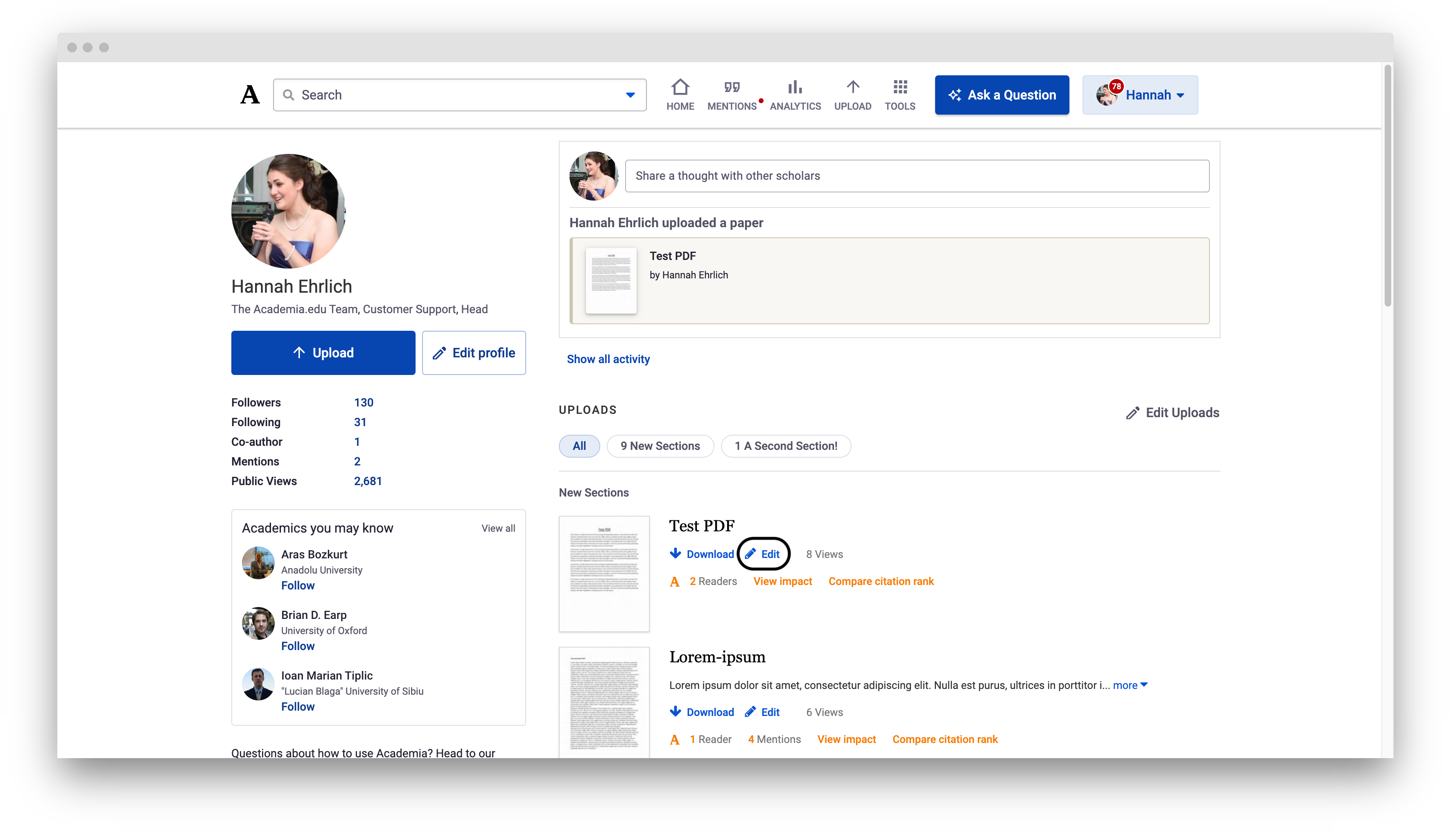Open 'Show all activity'
This screenshot has height=840, width=1451.
tap(608, 359)
